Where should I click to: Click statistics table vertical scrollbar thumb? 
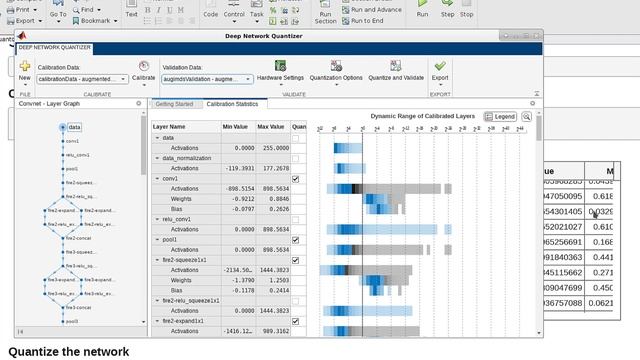pos(539,128)
